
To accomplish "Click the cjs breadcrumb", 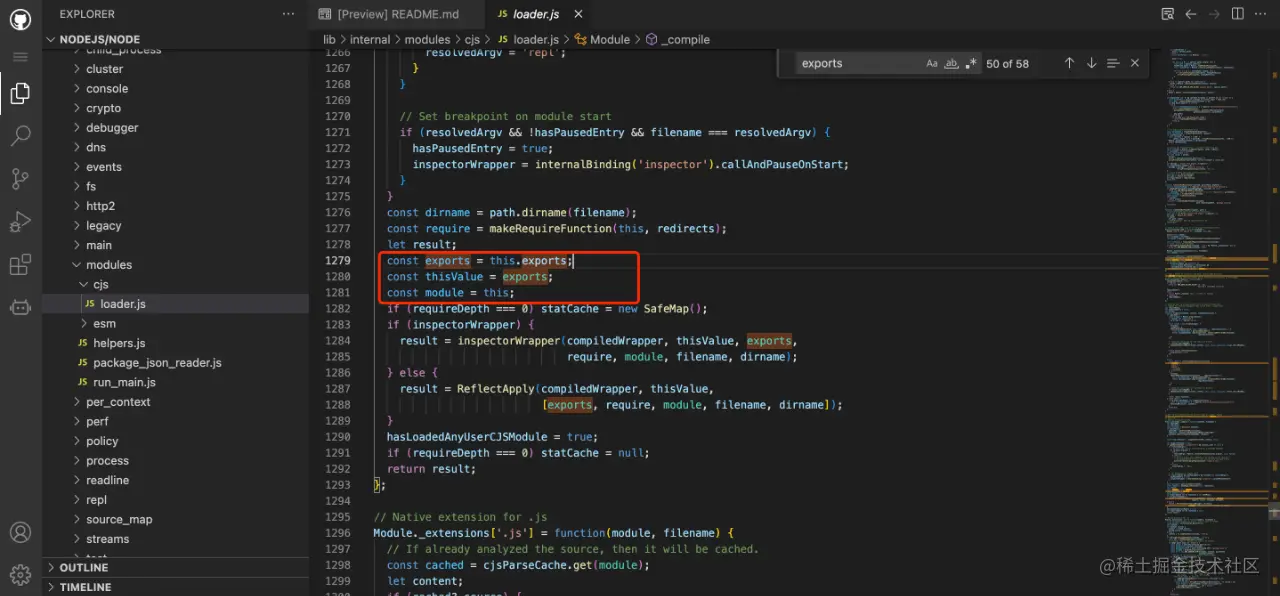I will (x=472, y=39).
